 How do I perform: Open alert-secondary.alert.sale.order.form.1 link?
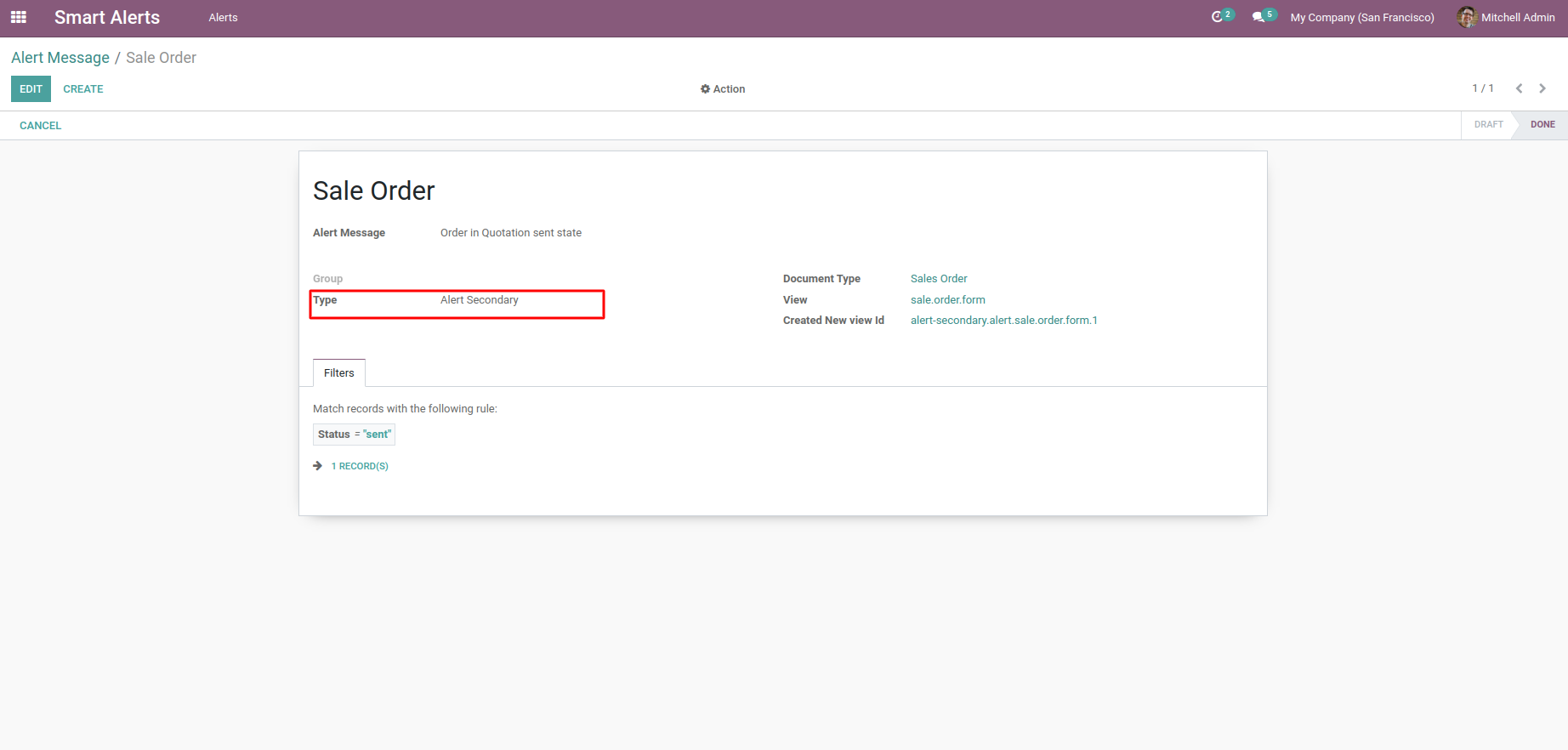click(1004, 321)
